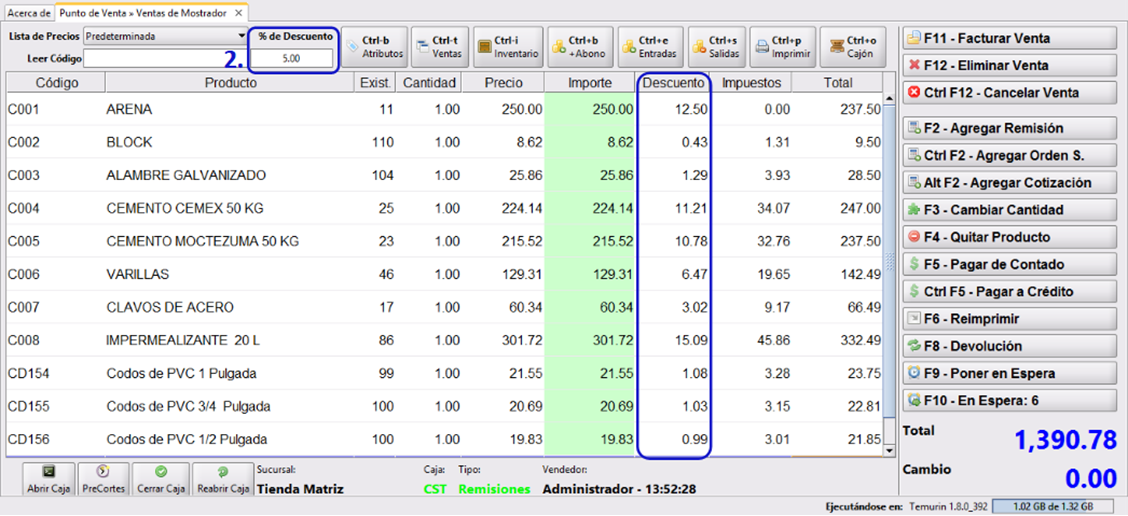This screenshot has height=516, width=1128.
Task: Select the BLOCK product row
Action: click(445, 142)
